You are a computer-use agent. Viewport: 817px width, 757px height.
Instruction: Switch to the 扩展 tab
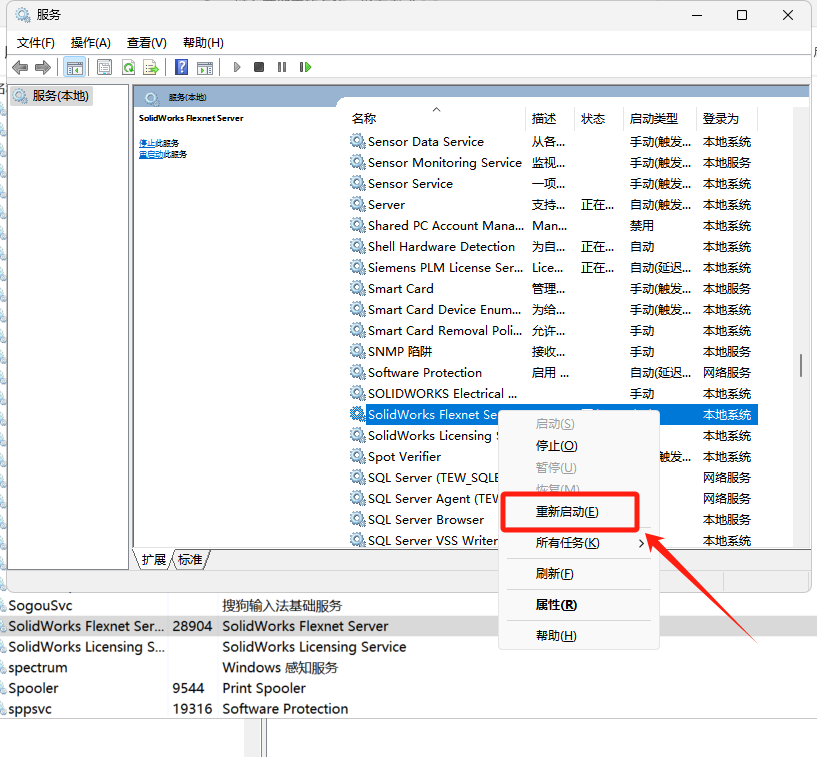(153, 560)
